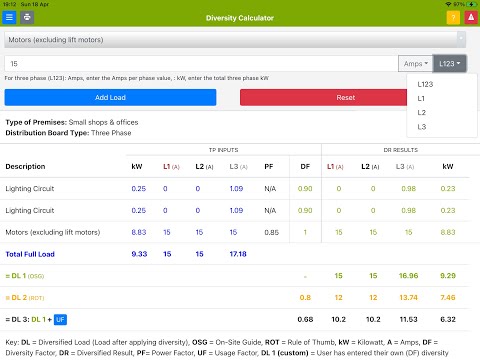Click the Motors kW value 8.83 in inputs

click(x=139, y=232)
